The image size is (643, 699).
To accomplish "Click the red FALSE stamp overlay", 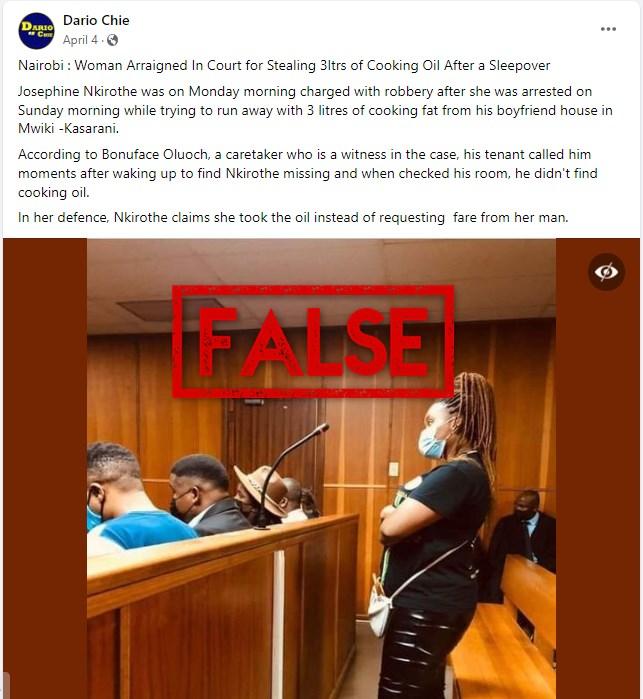I will click(x=313, y=341).
